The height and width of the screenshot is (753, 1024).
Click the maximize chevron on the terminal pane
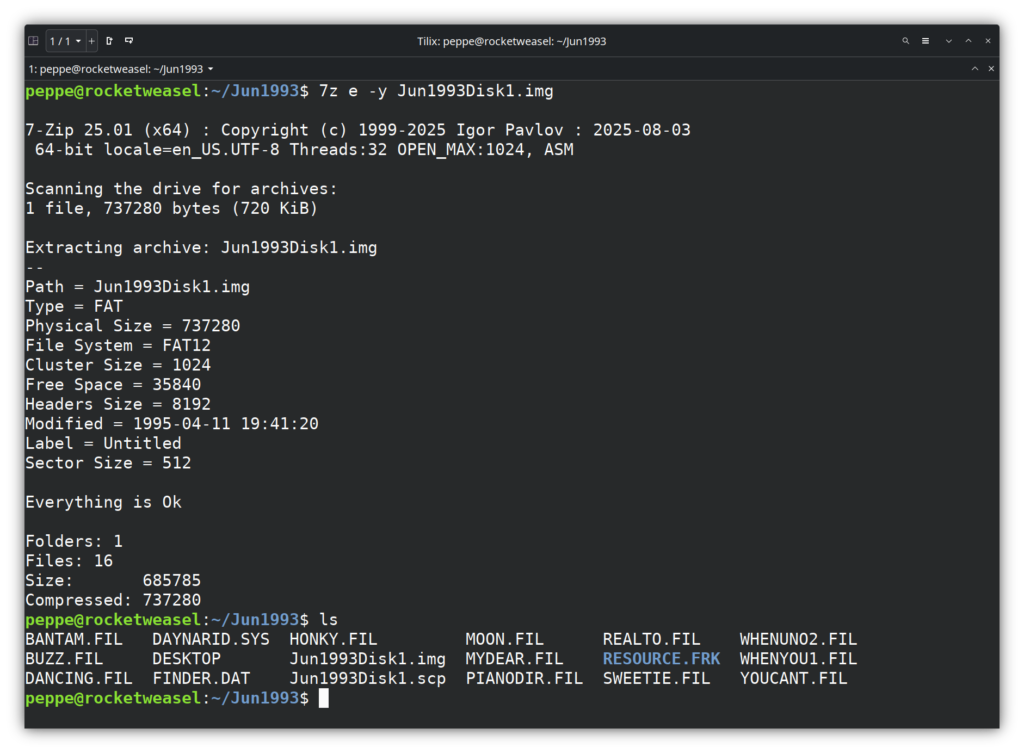point(975,69)
